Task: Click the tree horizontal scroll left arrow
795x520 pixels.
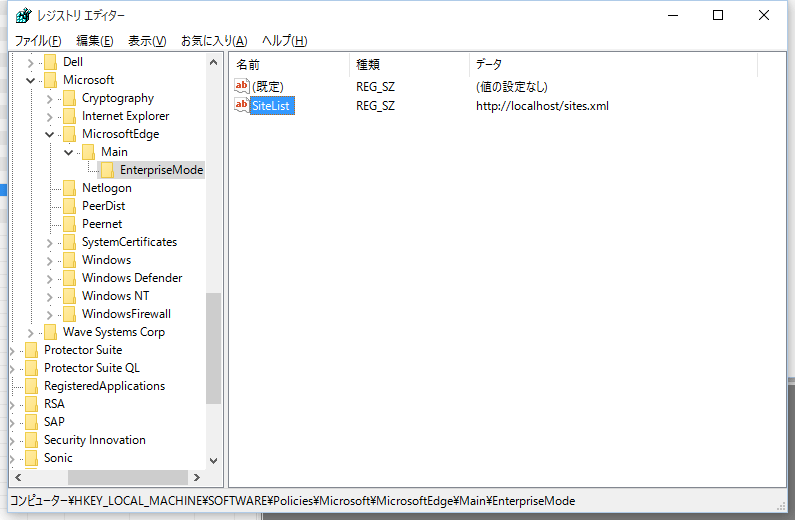Action: pyautogui.click(x=18, y=477)
